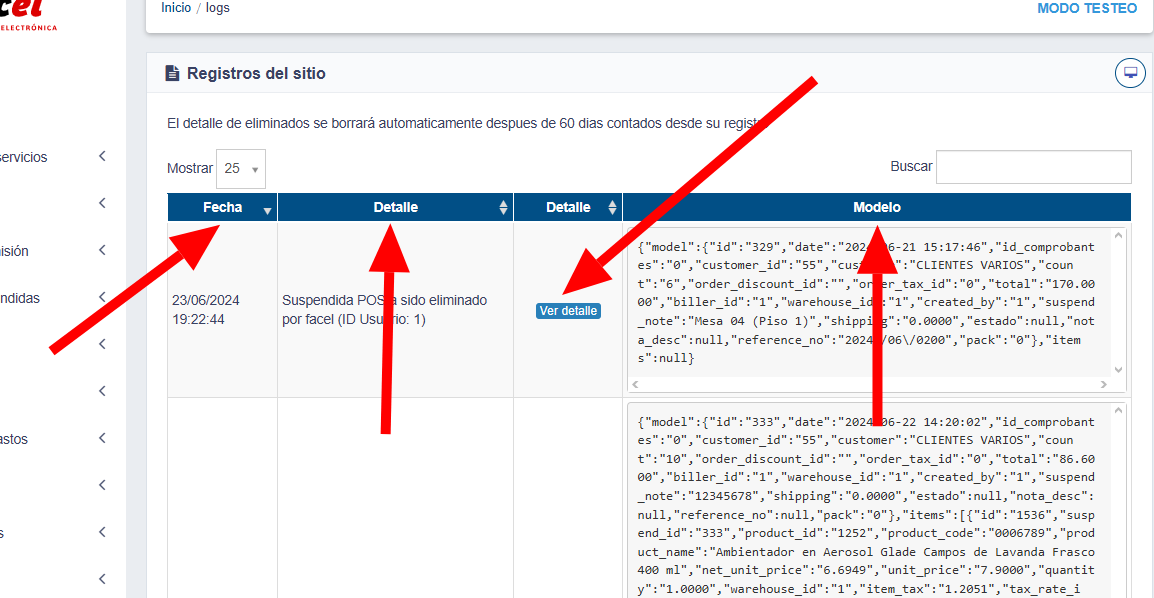Open the Mostrar entries dropdown showing 25
This screenshot has height=598, width=1154.
(x=241, y=169)
